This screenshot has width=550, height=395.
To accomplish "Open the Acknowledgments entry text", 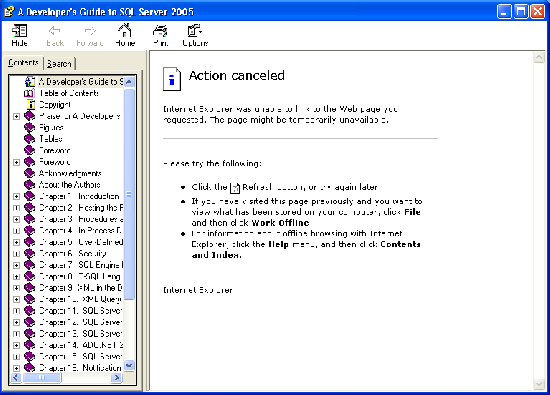I will [70, 173].
